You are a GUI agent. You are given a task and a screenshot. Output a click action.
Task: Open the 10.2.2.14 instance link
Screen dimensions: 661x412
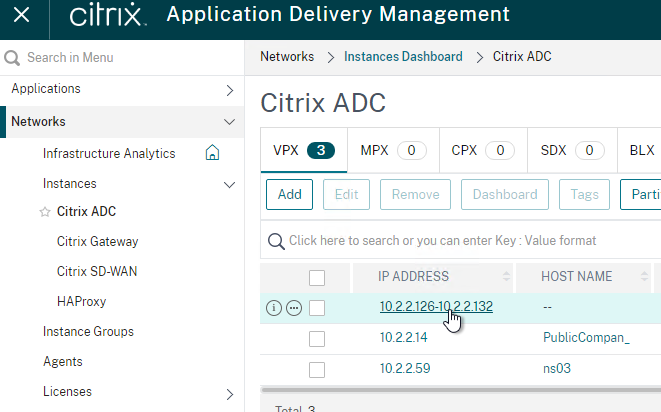[x=403, y=337]
